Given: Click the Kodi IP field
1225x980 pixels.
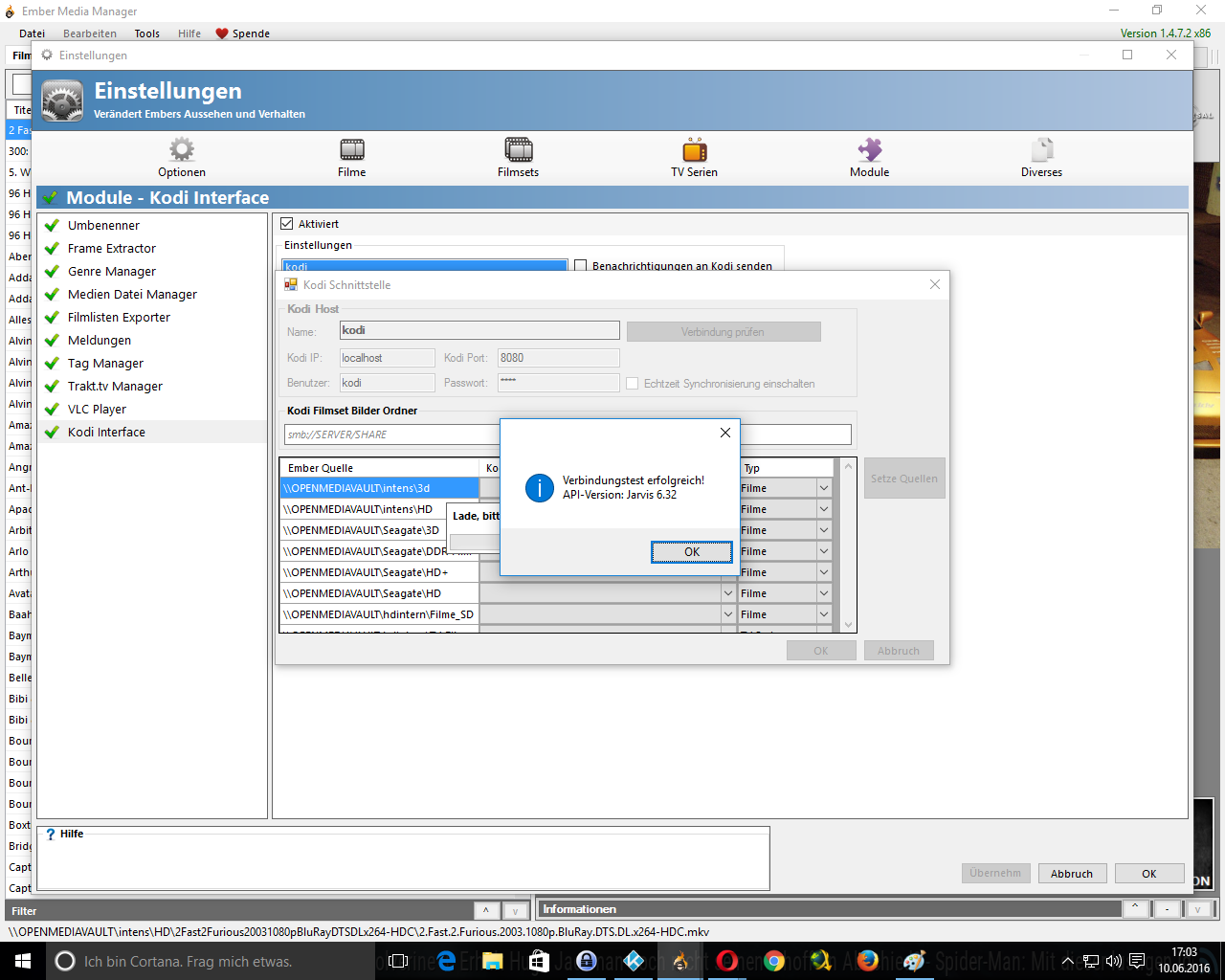Looking at the screenshot, I should coord(388,358).
